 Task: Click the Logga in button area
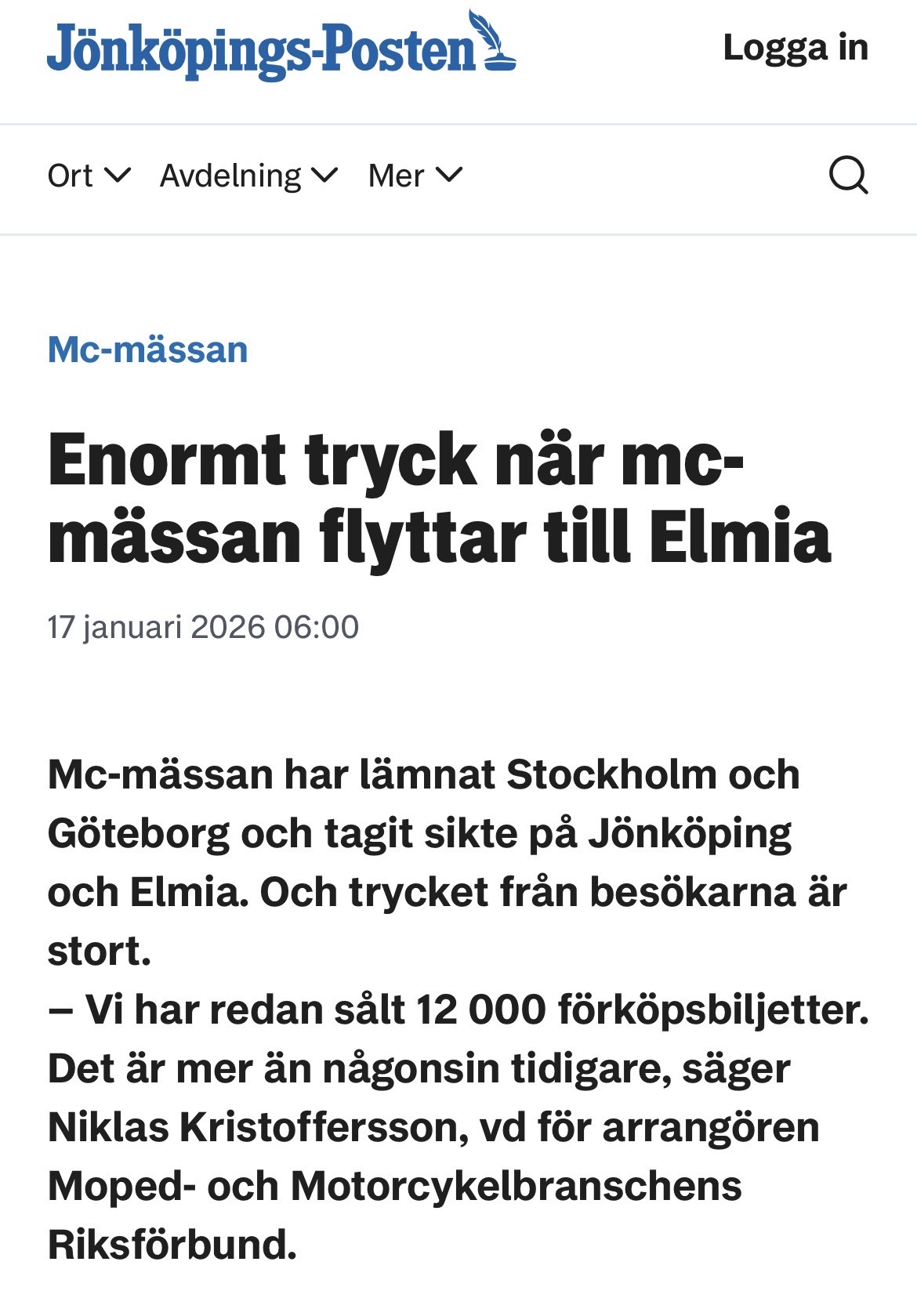tap(795, 47)
